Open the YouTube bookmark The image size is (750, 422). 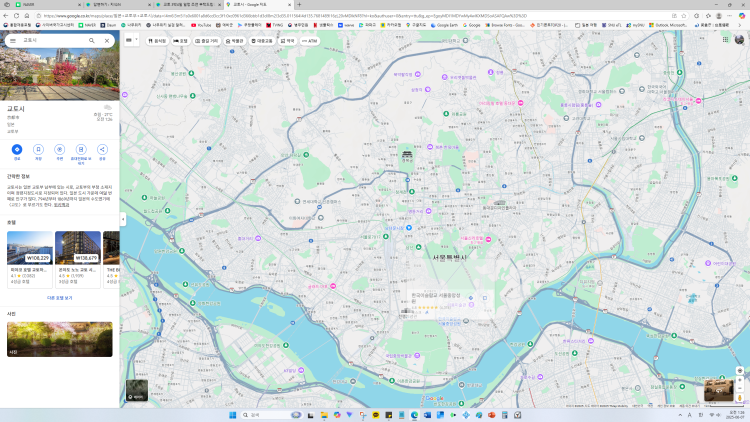pyautogui.click(x=201, y=25)
